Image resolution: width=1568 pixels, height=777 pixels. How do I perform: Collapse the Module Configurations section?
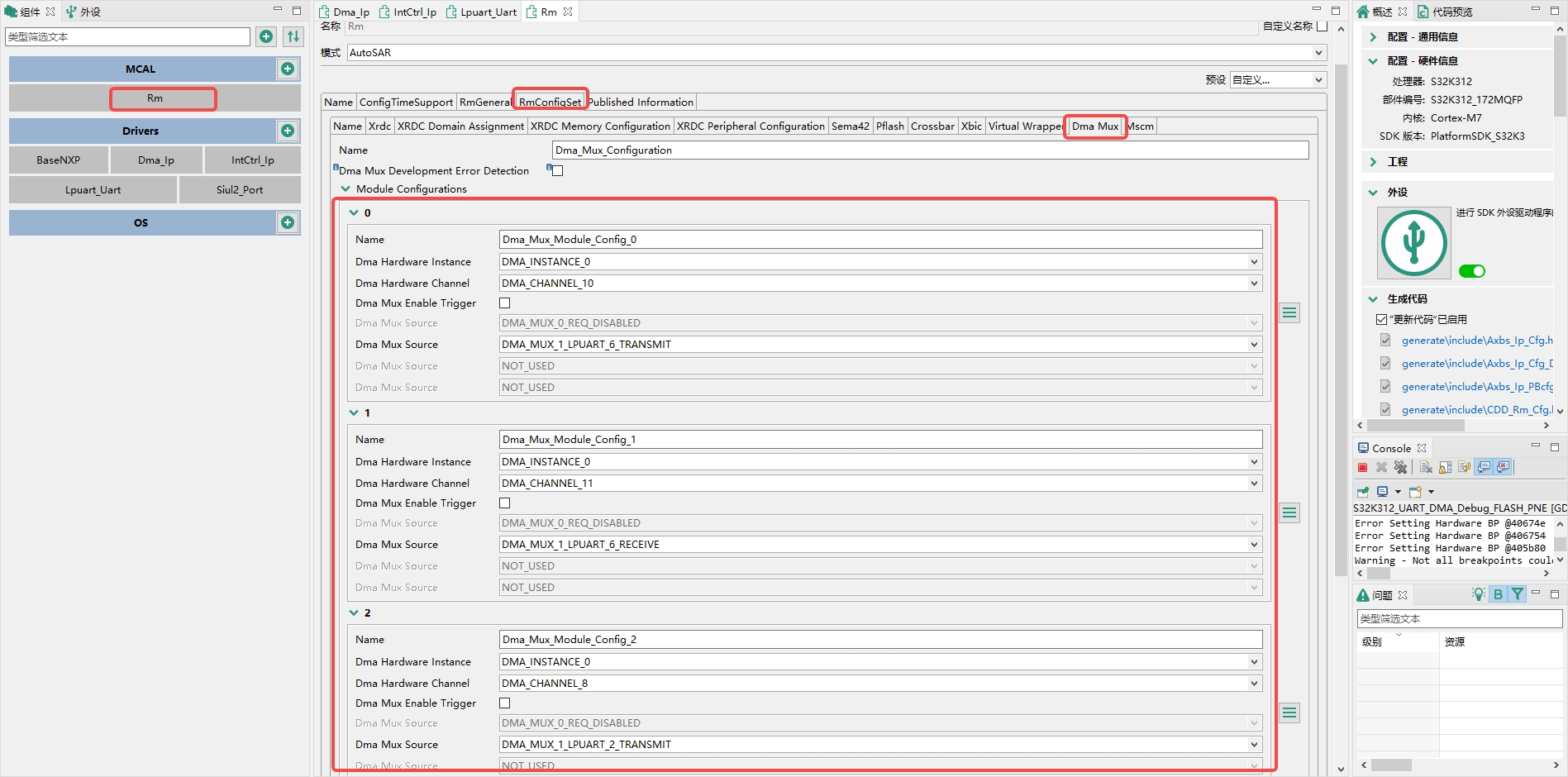(x=346, y=189)
